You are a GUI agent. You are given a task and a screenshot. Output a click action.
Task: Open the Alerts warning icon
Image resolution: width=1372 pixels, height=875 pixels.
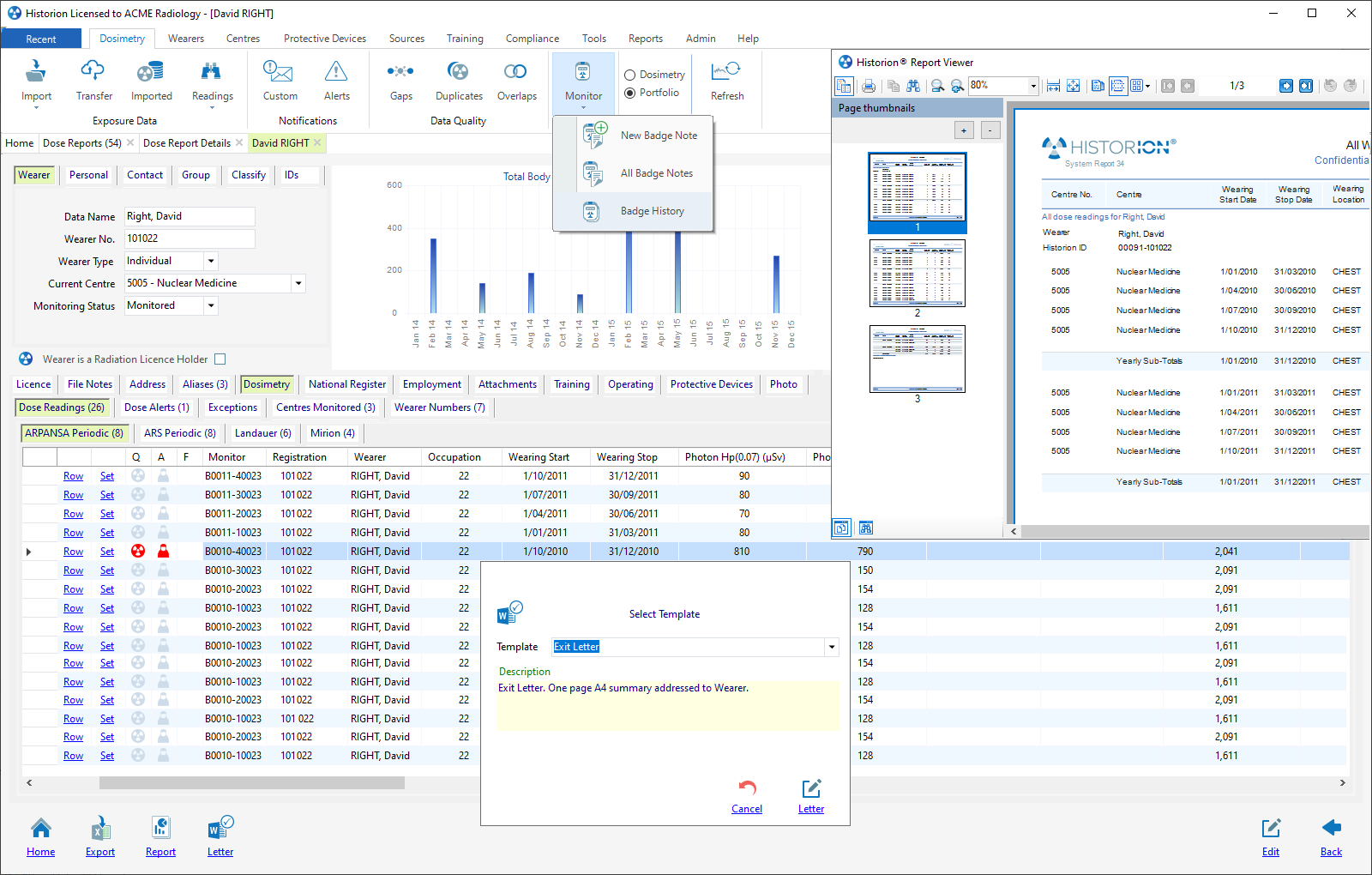[336, 71]
